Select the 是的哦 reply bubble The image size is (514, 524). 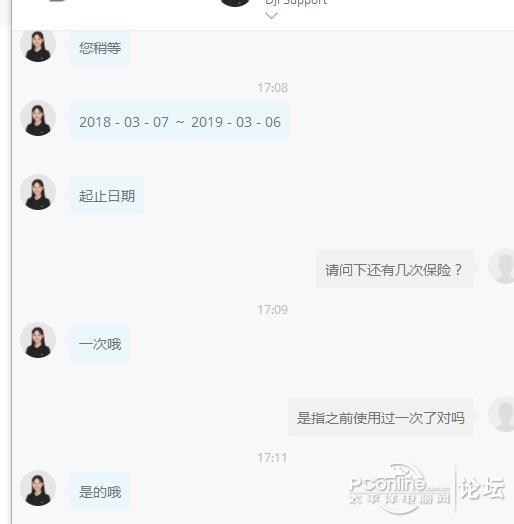coord(100,492)
